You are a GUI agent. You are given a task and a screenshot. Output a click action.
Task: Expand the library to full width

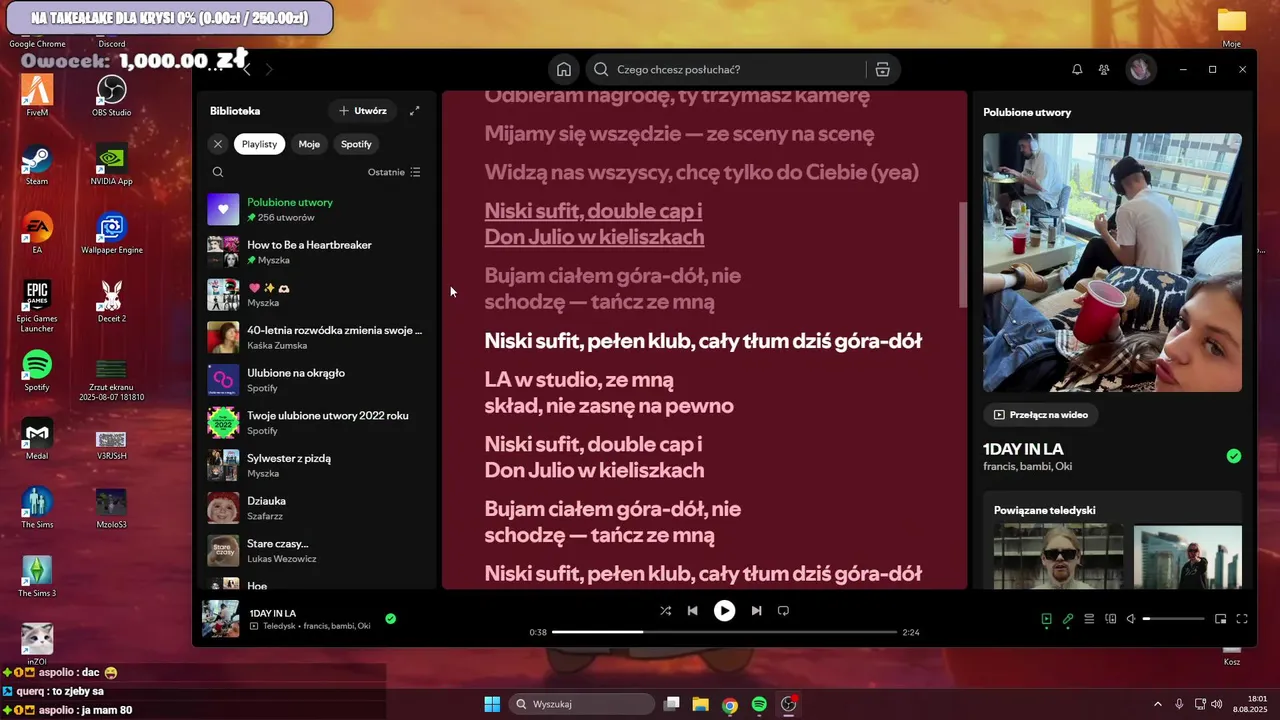coord(415,111)
